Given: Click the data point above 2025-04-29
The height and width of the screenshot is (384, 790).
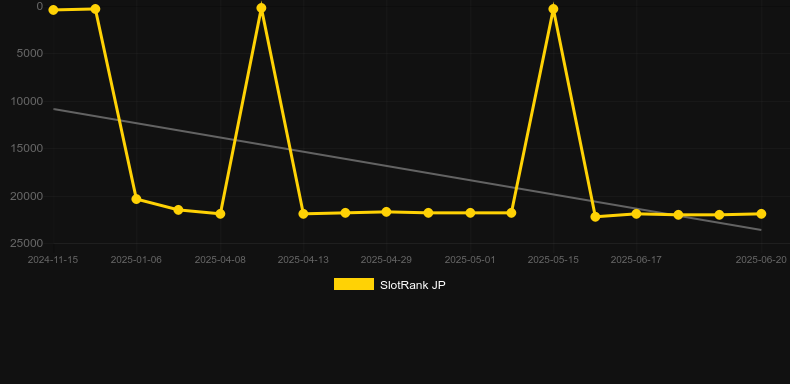Looking at the screenshot, I should coord(386,212).
